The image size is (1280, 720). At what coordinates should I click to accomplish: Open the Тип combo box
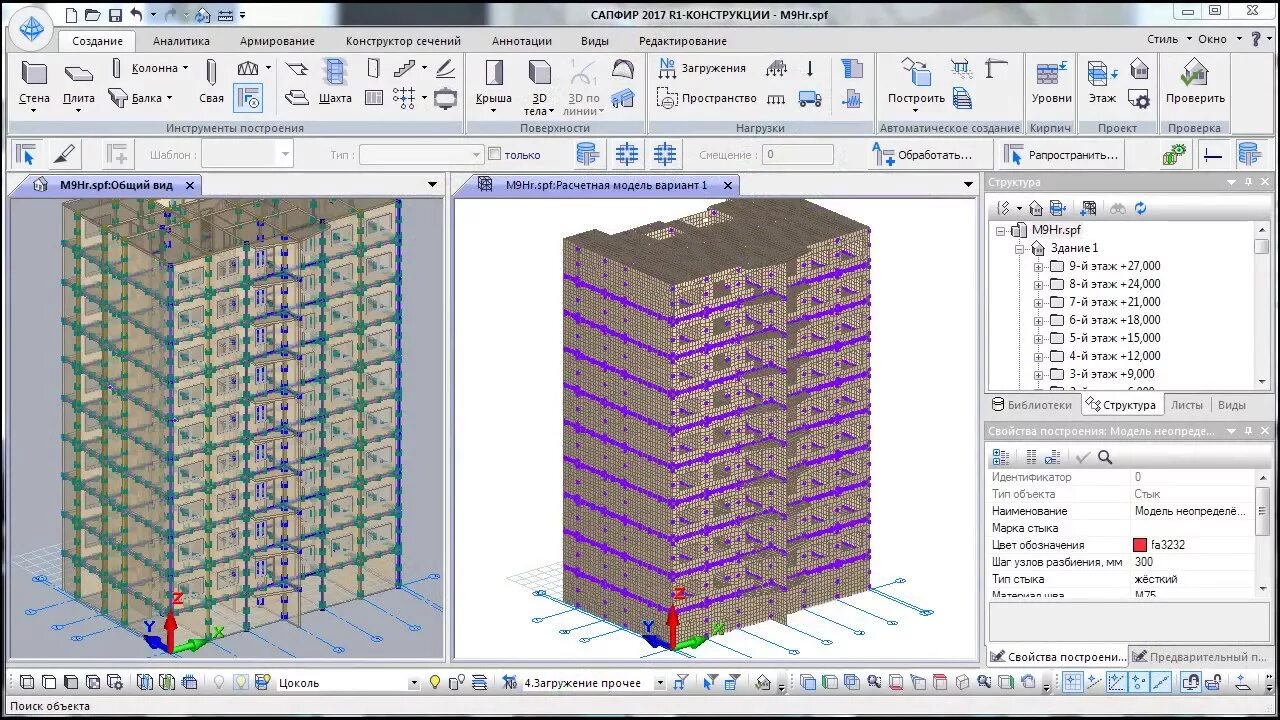click(x=422, y=154)
